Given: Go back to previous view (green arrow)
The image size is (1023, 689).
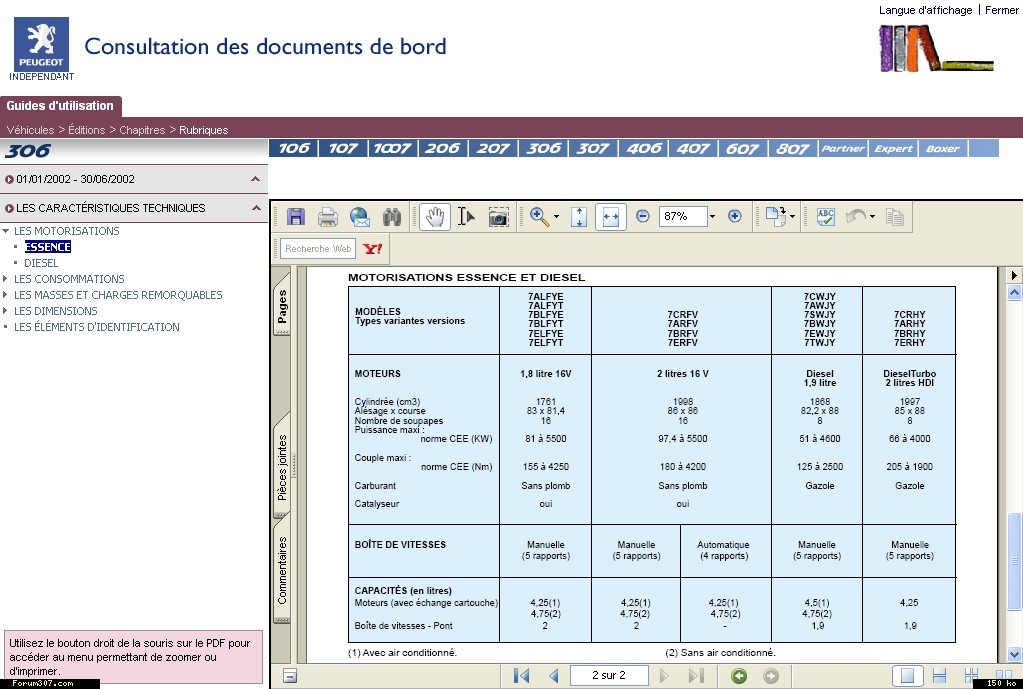Looking at the screenshot, I should (x=739, y=676).
